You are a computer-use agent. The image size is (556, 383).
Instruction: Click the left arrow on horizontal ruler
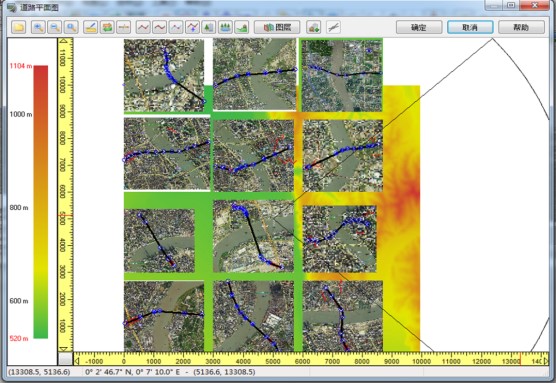(77, 361)
